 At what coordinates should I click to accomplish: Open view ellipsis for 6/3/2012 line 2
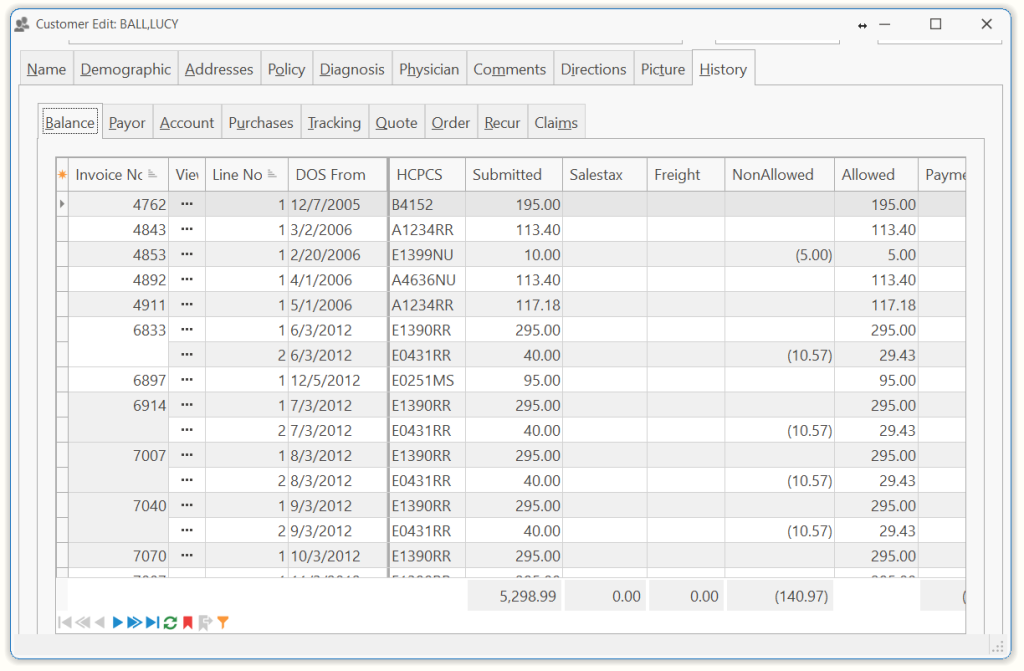[187, 355]
